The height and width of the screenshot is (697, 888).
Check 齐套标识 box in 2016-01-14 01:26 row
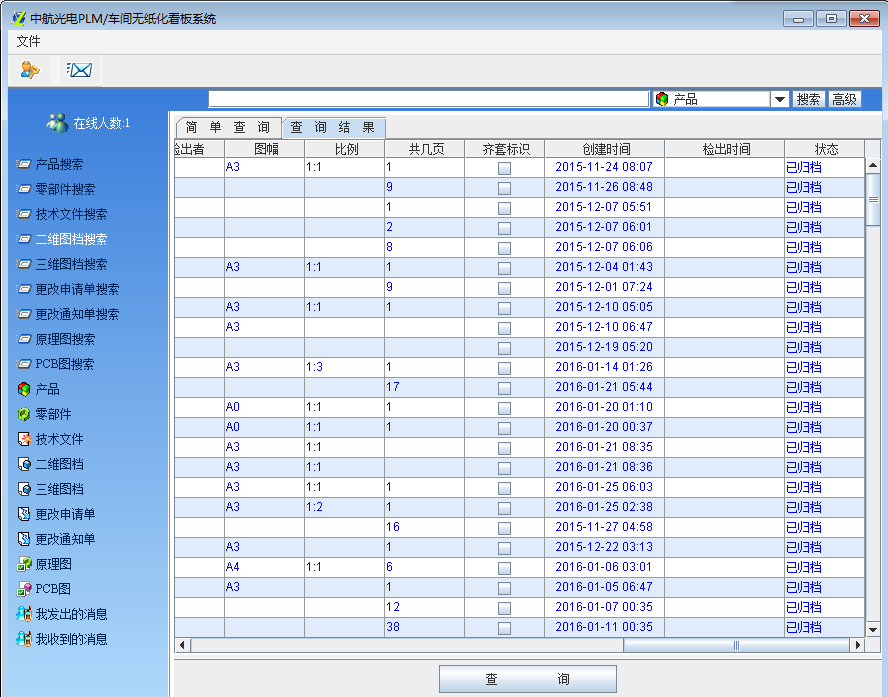[504, 368]
